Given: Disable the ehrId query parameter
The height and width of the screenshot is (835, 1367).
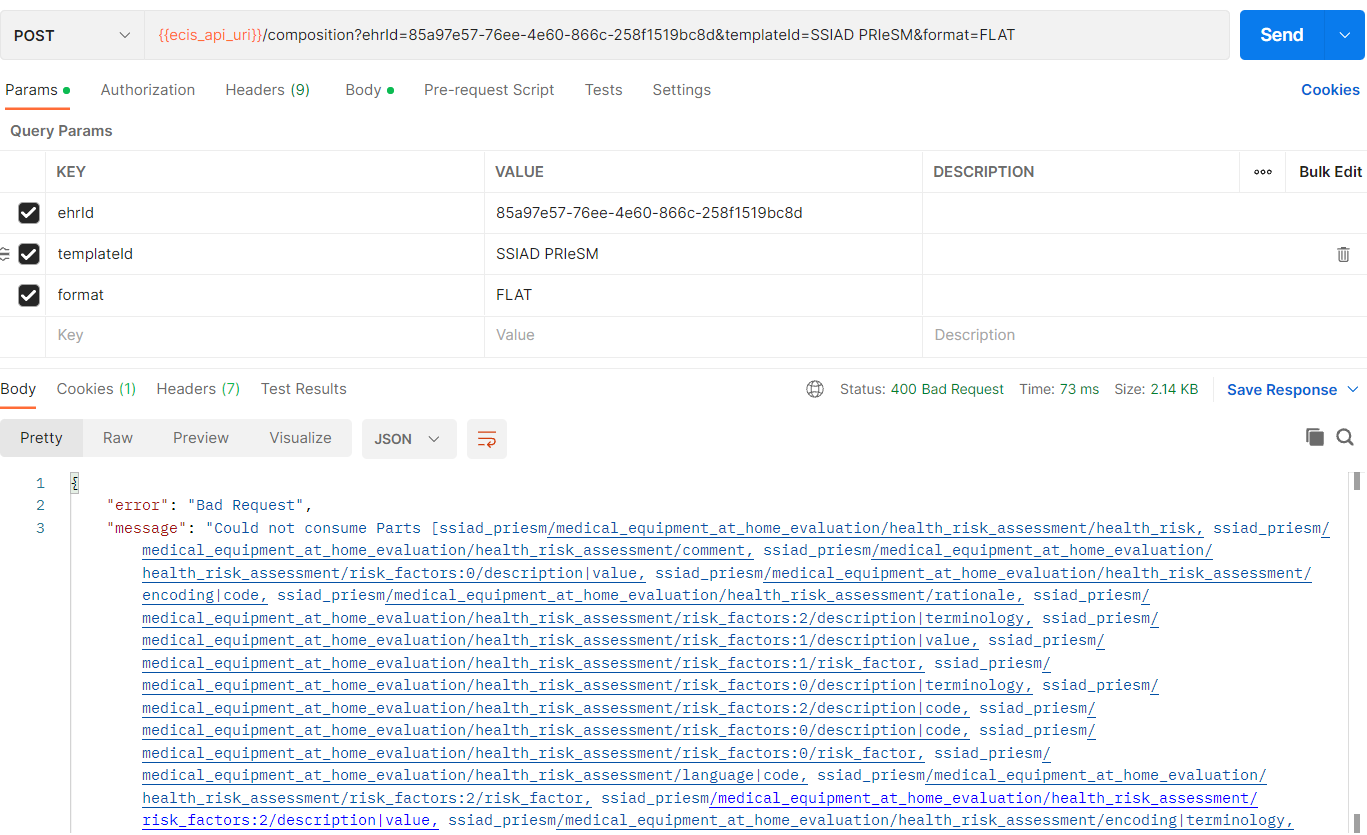Looking at the screenshot, I should point(28,212).
